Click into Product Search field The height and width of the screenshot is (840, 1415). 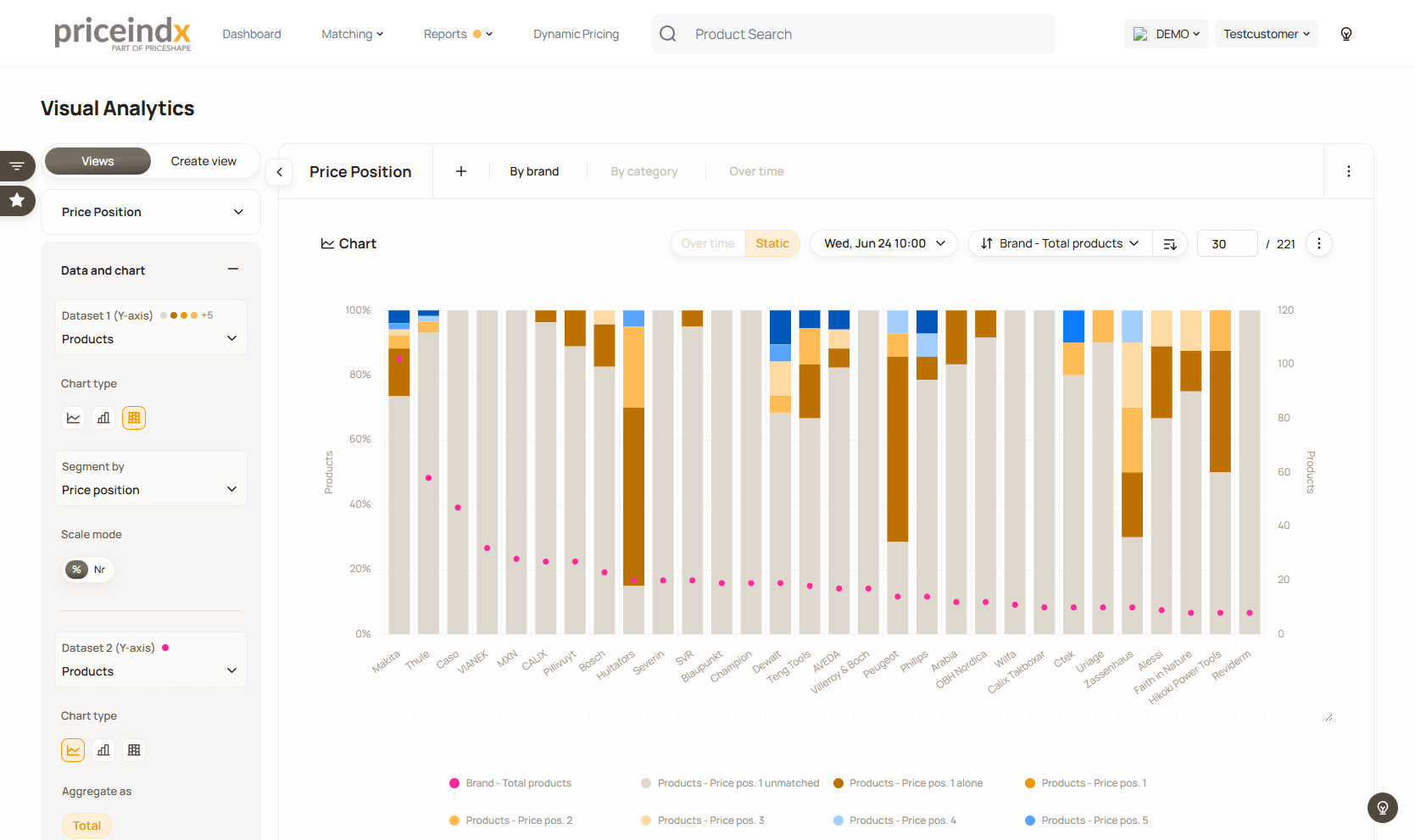point(854,34)
